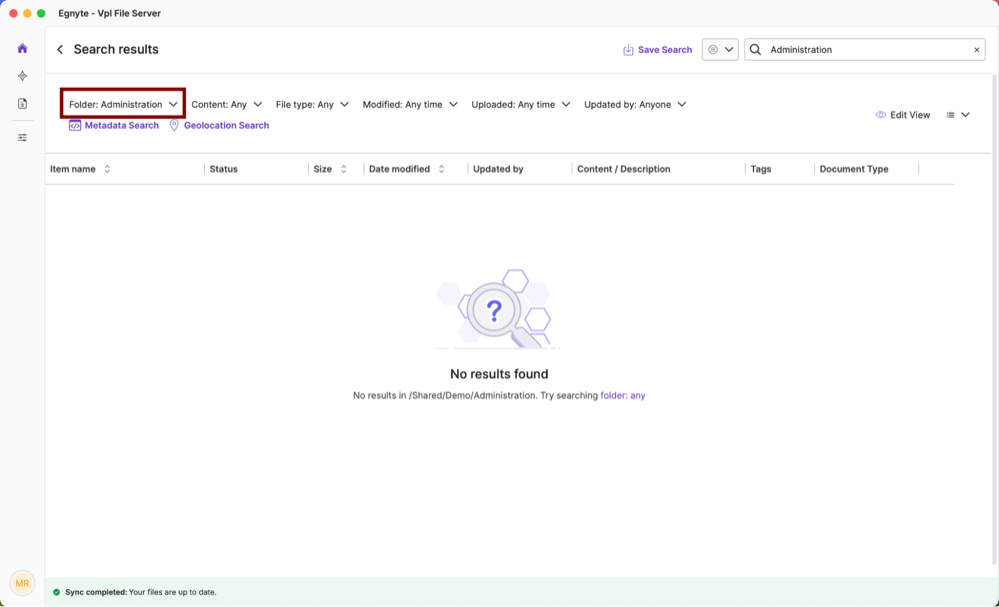Click the MR user avatar
Viewport: 999px width, 607px height.
coord(22,583)
